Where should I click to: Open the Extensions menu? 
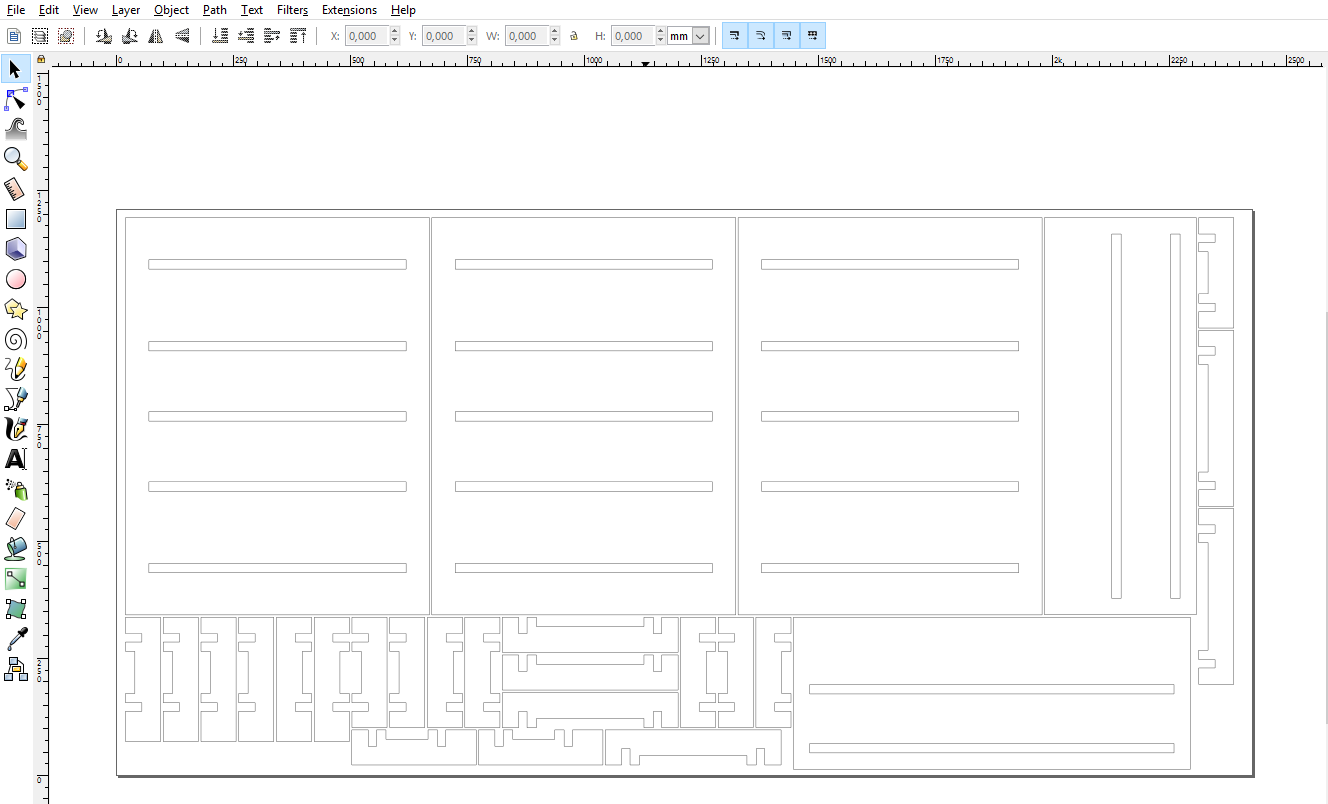(x=349, y=10)
